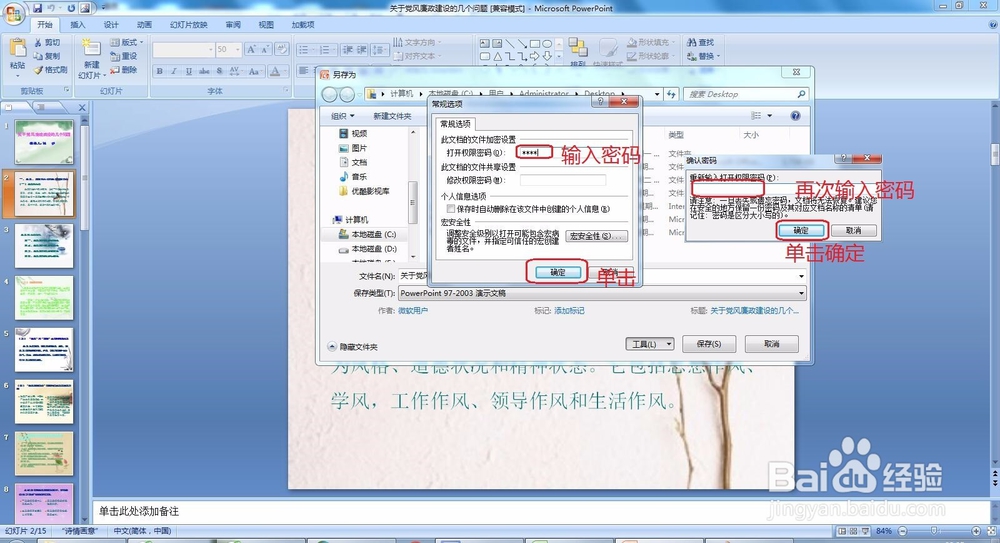Image resolution: width=1000 pixels, height=543 pixels.
Task: Click refresh icon in Save As address bar
Action: coord(671,94)
